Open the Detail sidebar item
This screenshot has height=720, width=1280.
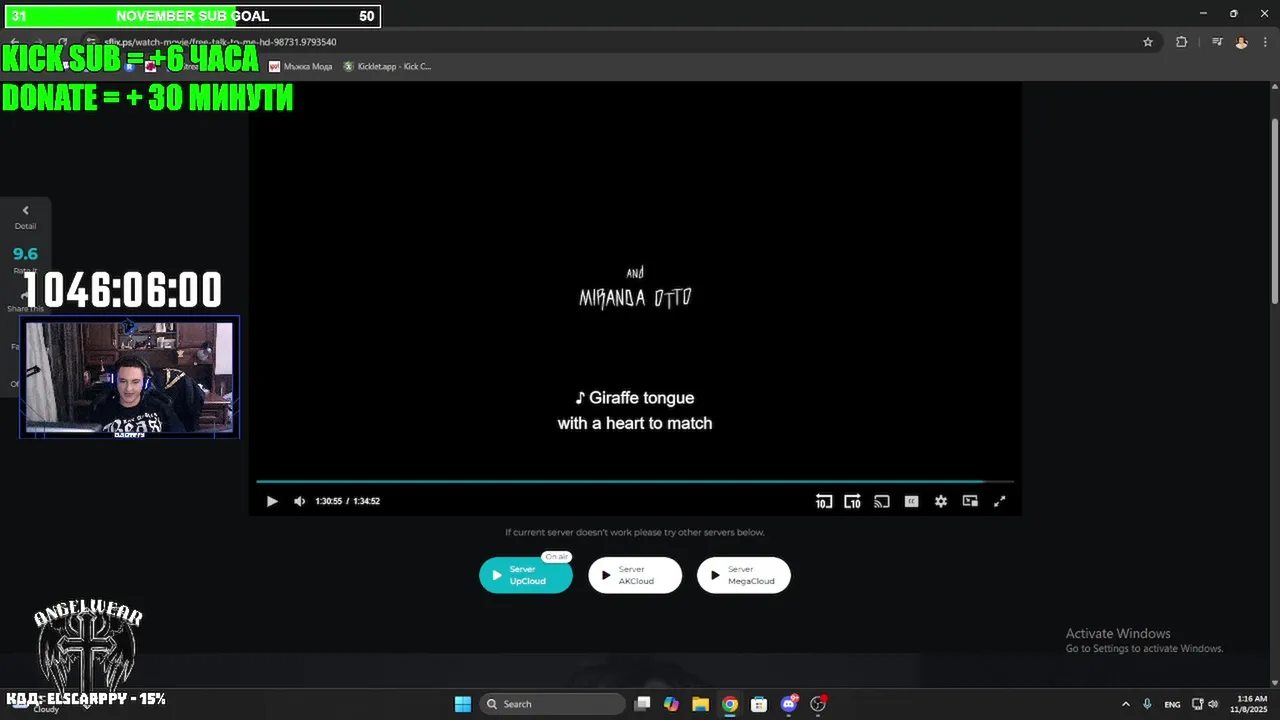coord(25,226)
